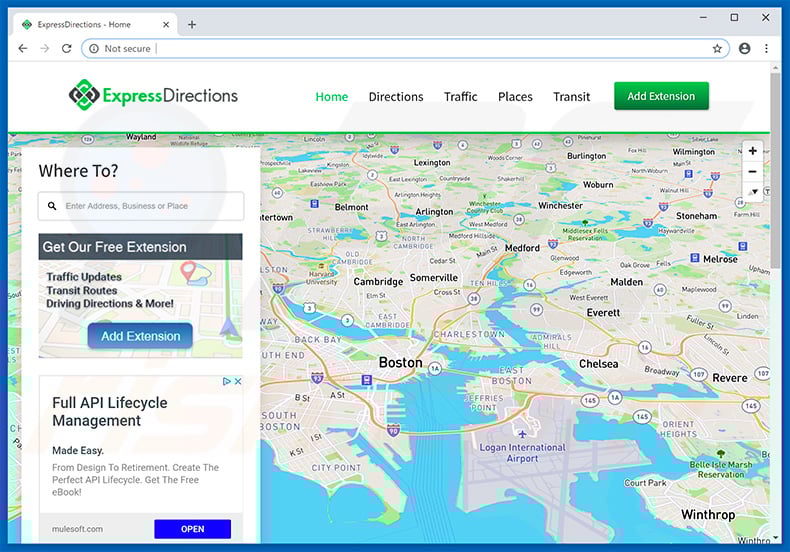Image resolution: width=790 pixels, height=552 pixels.
Task: Click the Medford label on the map
Action: tap(522, 248)
